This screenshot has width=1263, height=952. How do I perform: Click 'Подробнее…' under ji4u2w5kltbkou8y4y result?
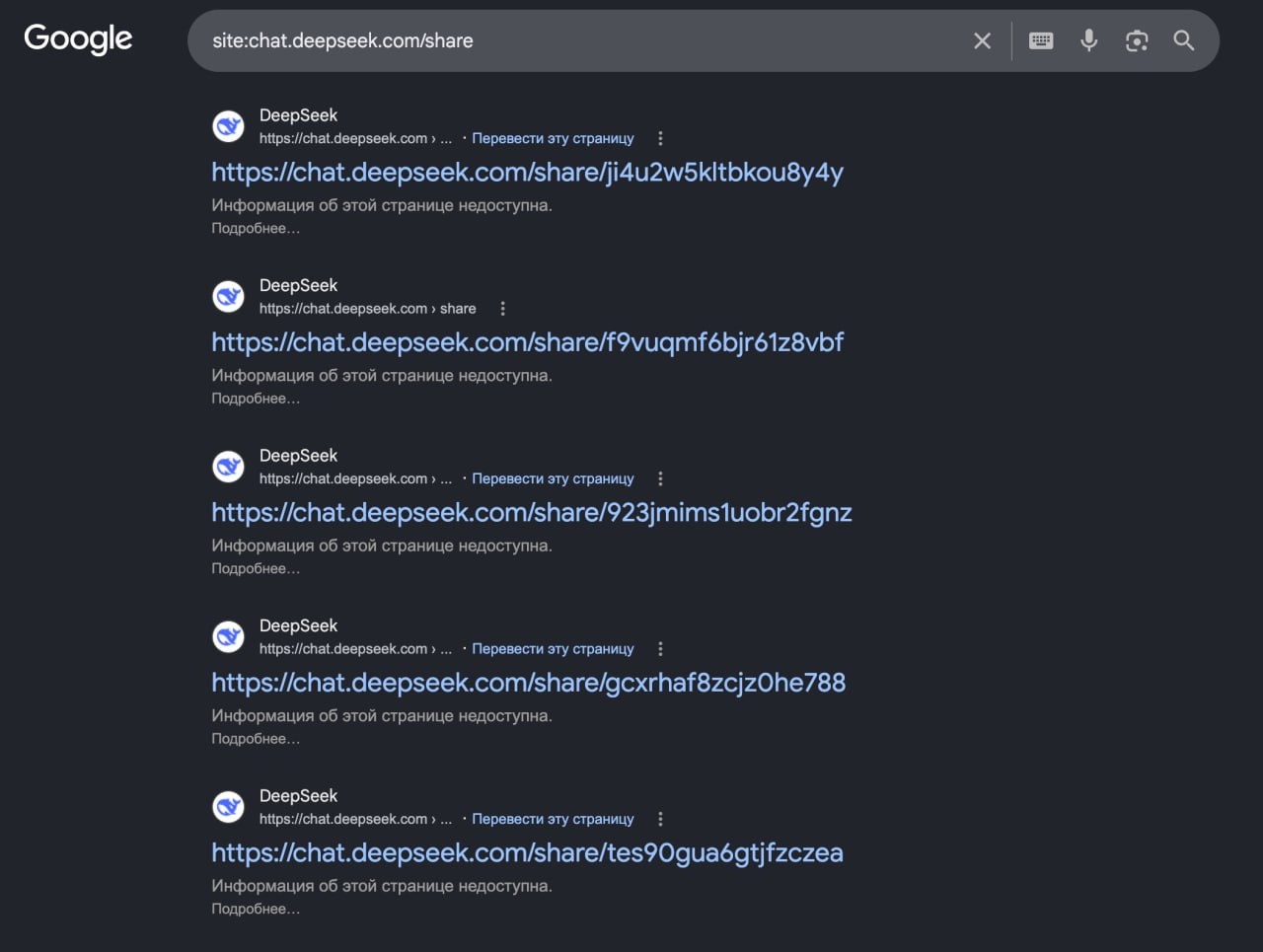256,228
